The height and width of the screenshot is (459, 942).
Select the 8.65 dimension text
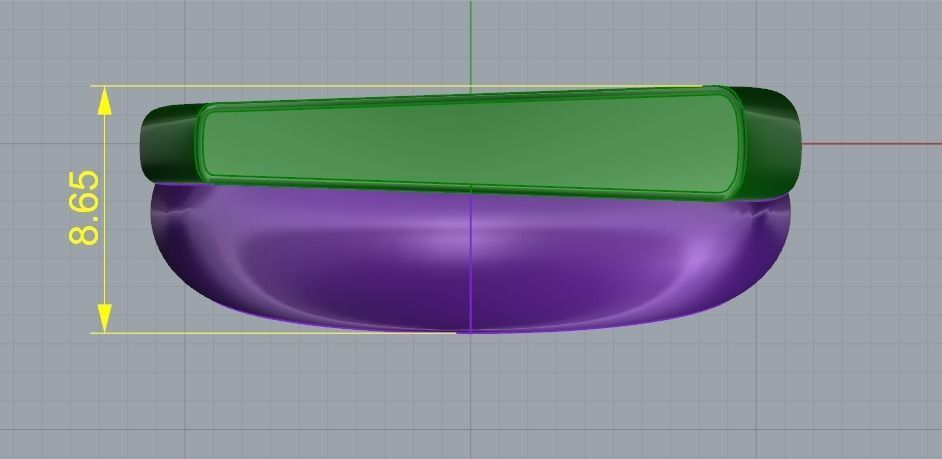coord(84,208)
